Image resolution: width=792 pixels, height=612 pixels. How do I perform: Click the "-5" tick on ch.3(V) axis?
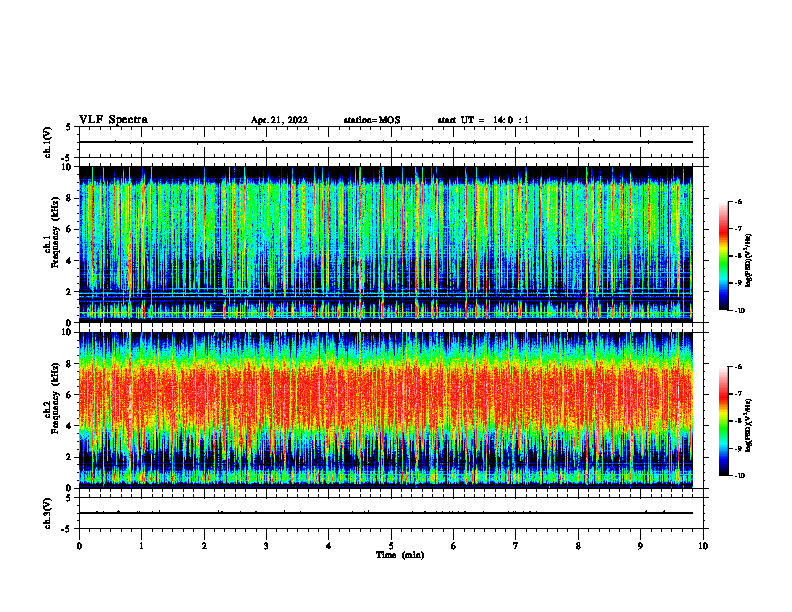[x=68, y=529]
